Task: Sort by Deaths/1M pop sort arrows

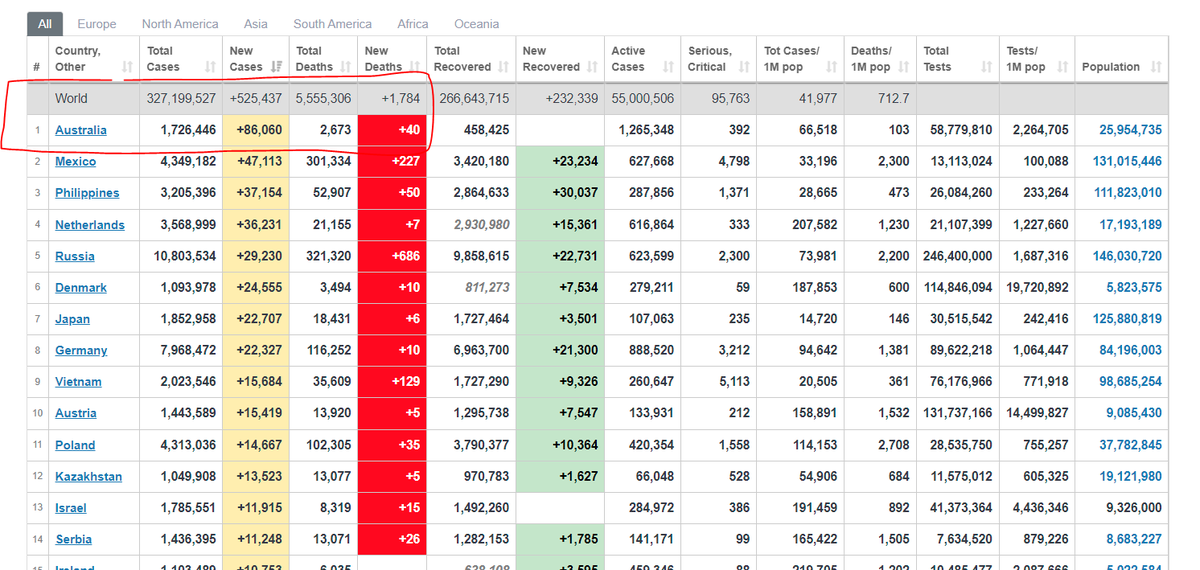Action: click(x=902, y=67)
